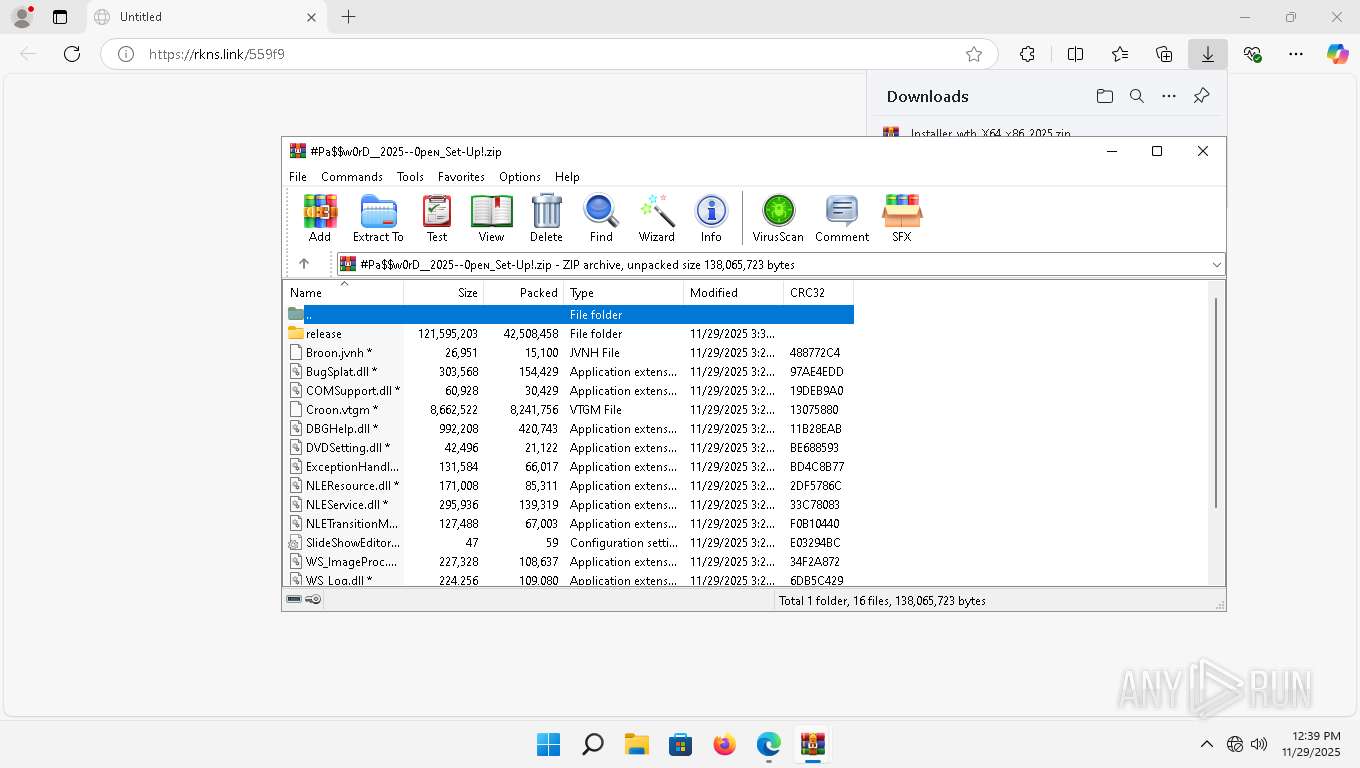Select the release folder row

pyautogui.click(x=569, y=333)
